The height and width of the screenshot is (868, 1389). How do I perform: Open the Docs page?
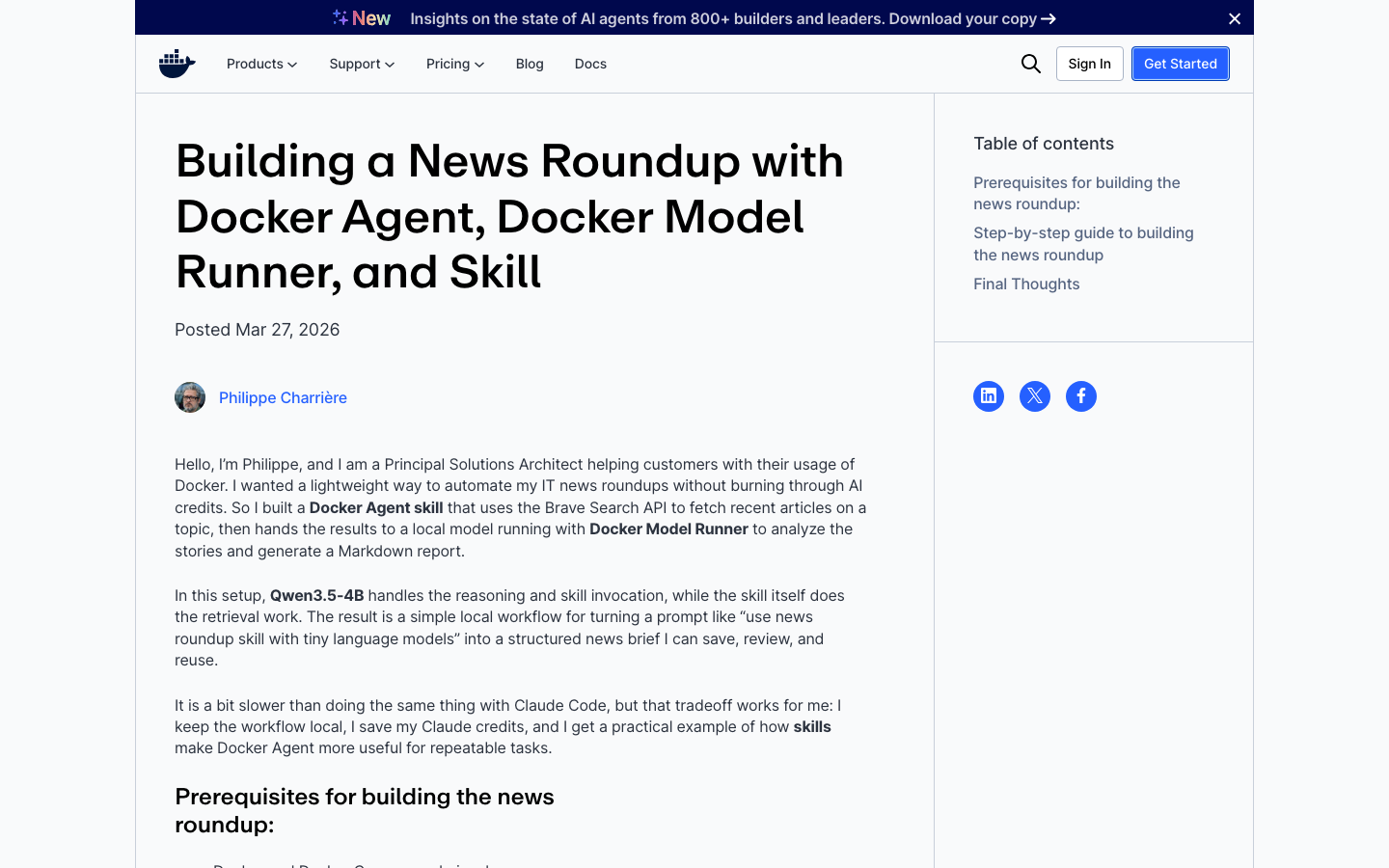pos(590,64)
